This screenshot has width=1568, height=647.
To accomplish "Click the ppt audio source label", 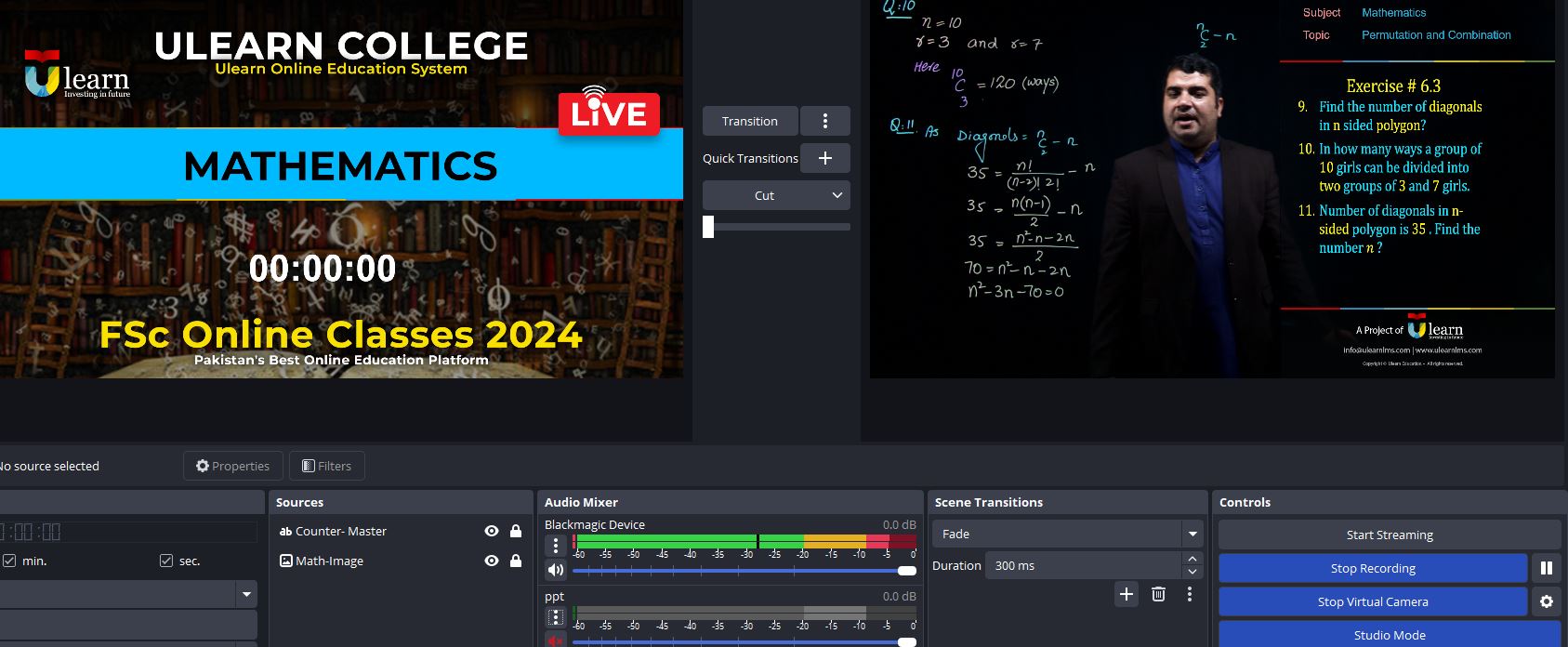I will pyautogui.click(x=554, y=597).
